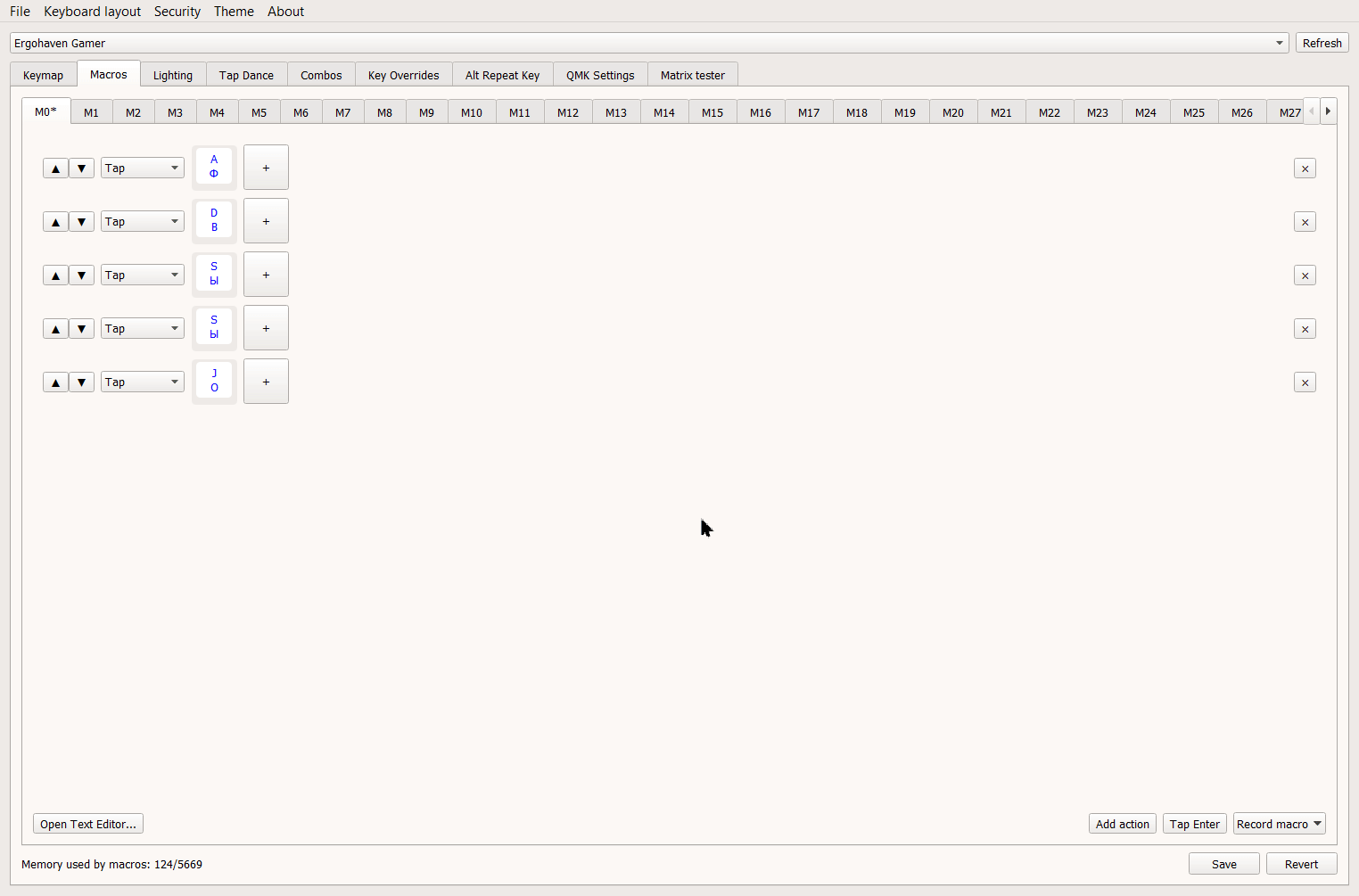Click the Save button
Image resolution: width=1359 pixels, height=896 pixels.
(x=1223, y=864)
